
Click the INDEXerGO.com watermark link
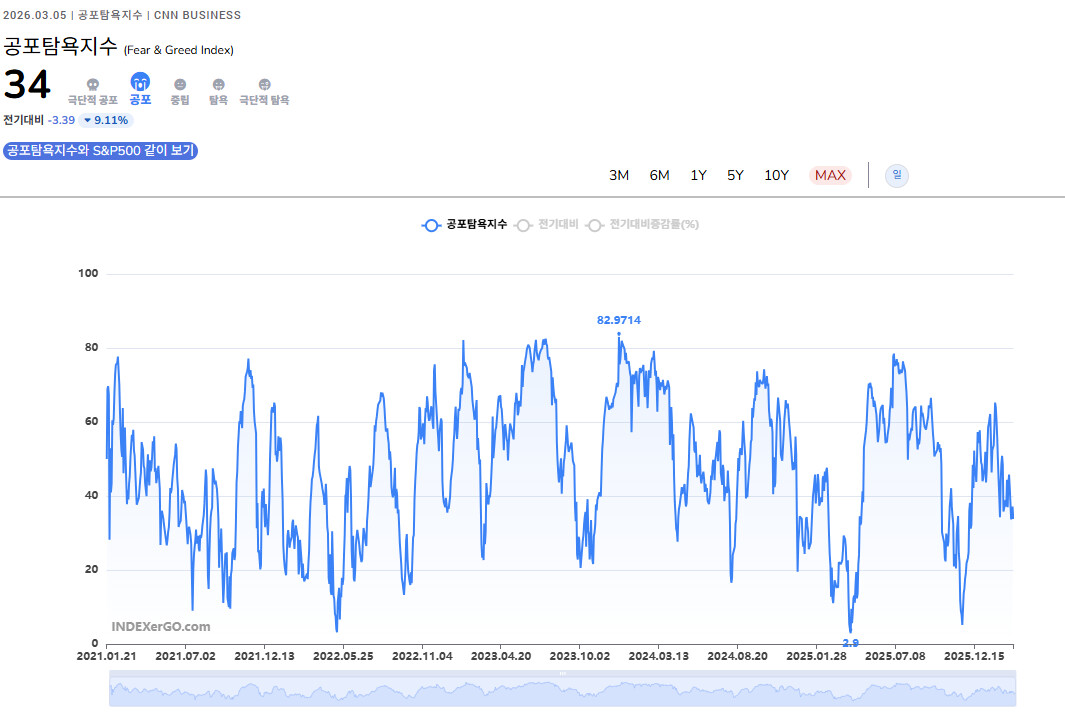pos(161,627)
